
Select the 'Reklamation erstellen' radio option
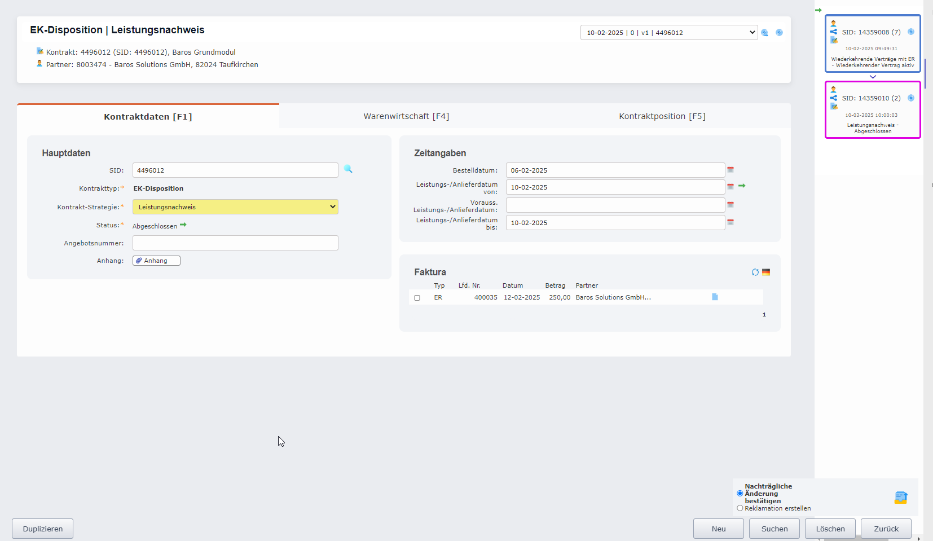click(x=740, y=508)
